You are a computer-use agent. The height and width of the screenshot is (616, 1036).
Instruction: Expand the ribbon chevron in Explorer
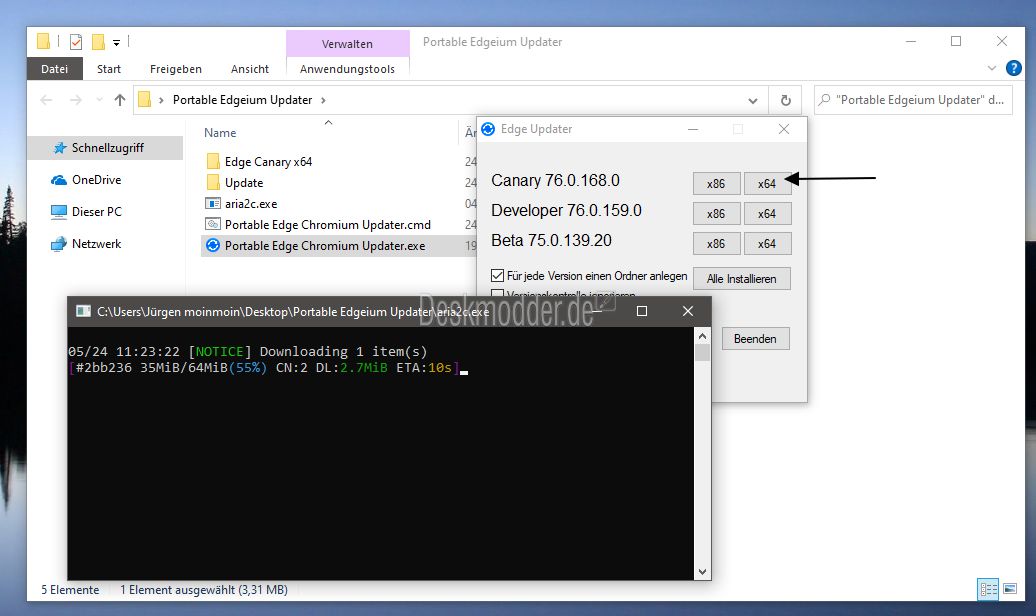coord(991,68)
